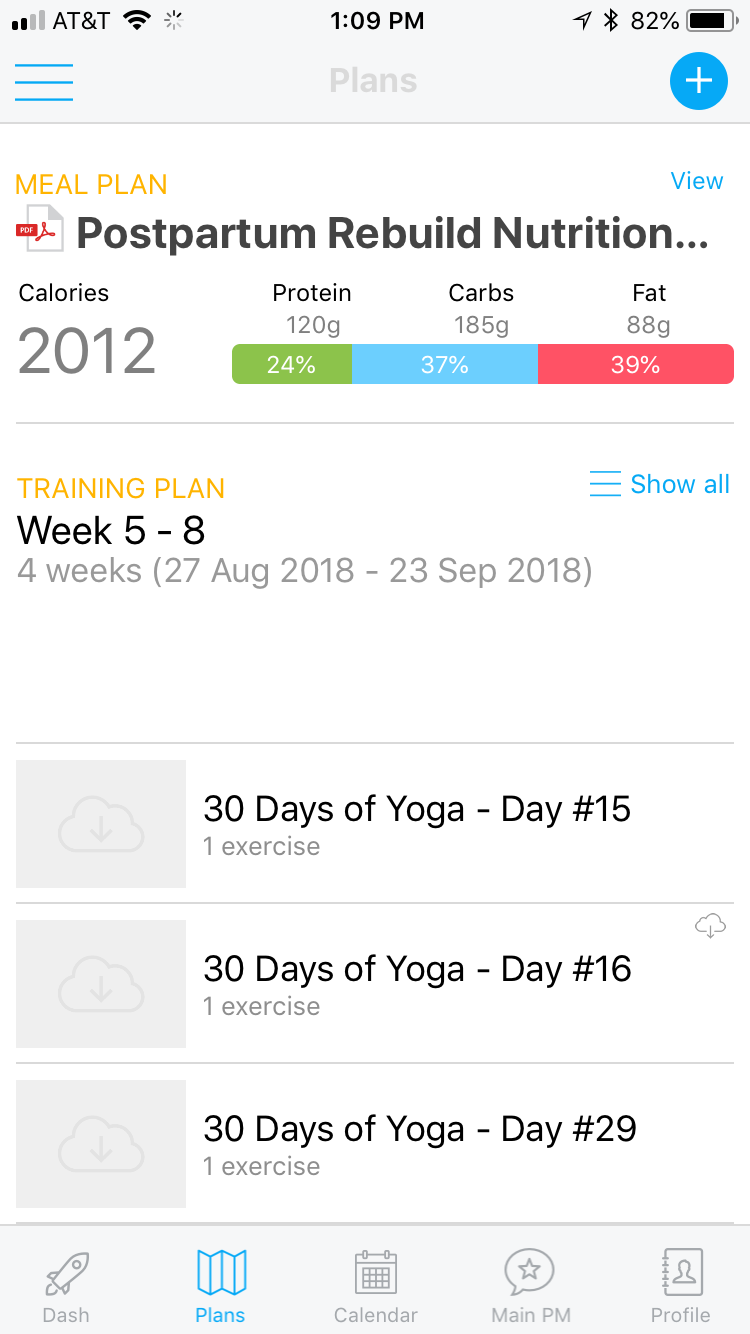750x1334 pixels.
Task: Click View link for meal plan
Action: click(x=697, y=181)
